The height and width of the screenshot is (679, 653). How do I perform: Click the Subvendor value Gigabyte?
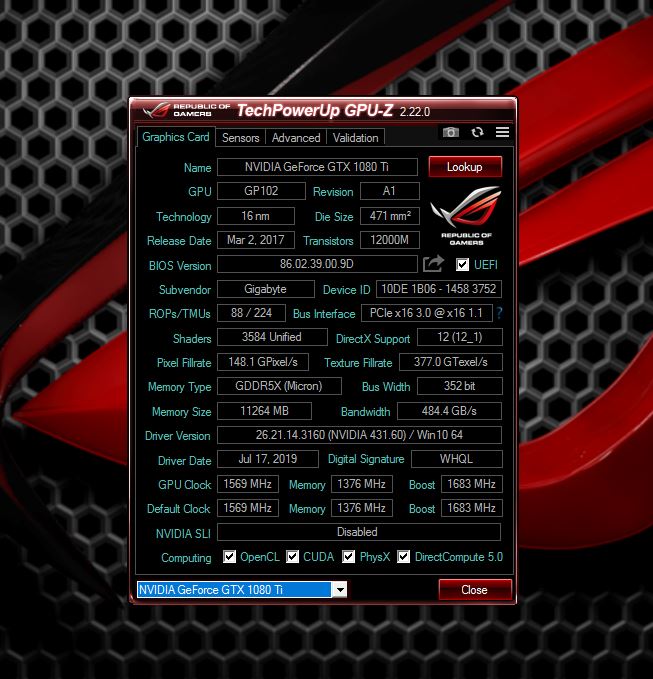click(265, 289)
